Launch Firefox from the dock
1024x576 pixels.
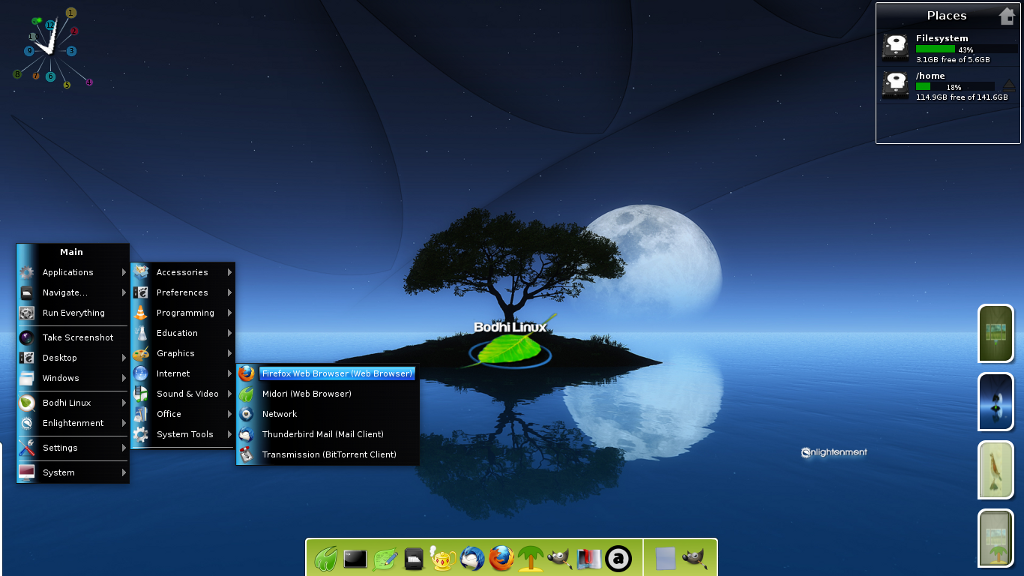[502, 559]
